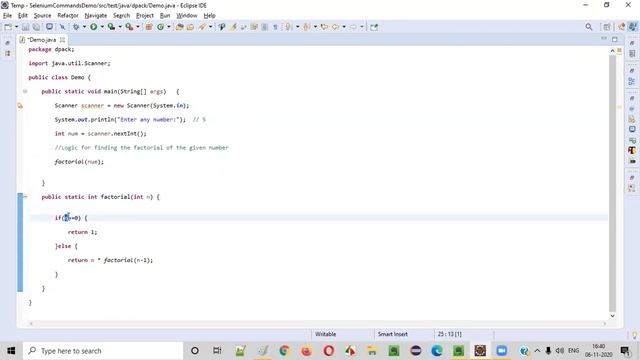Click the Open Task icon
This screenshot has width=640, height=360.
pyautogui.click(x=190, y=27)
